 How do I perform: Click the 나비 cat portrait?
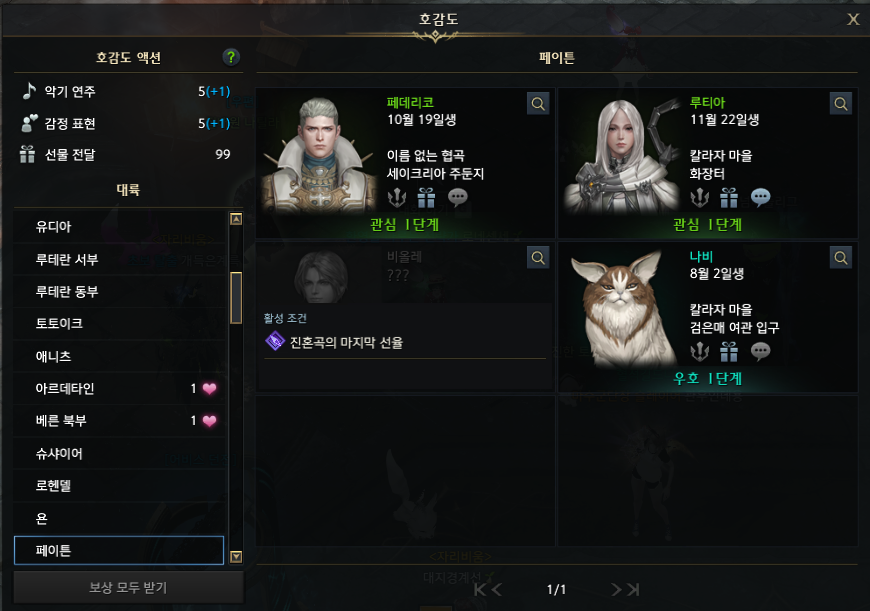[x=621, y=308]
